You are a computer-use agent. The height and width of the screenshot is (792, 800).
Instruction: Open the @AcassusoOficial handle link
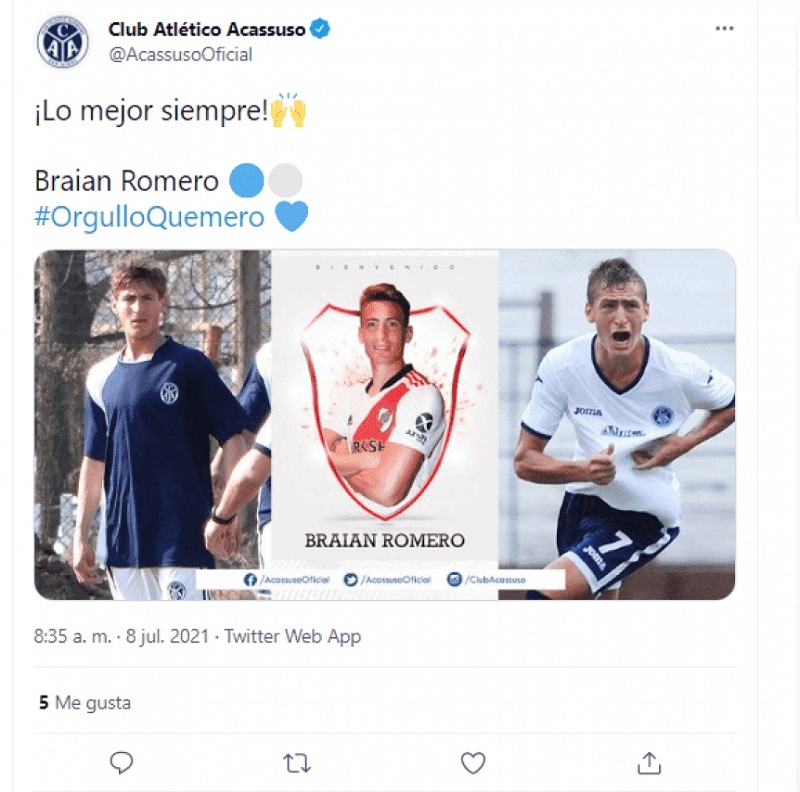(181, 55)
